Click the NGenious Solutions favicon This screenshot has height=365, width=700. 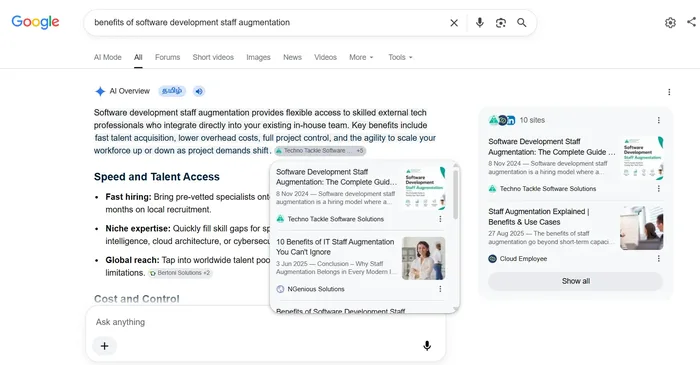[280, 289]
